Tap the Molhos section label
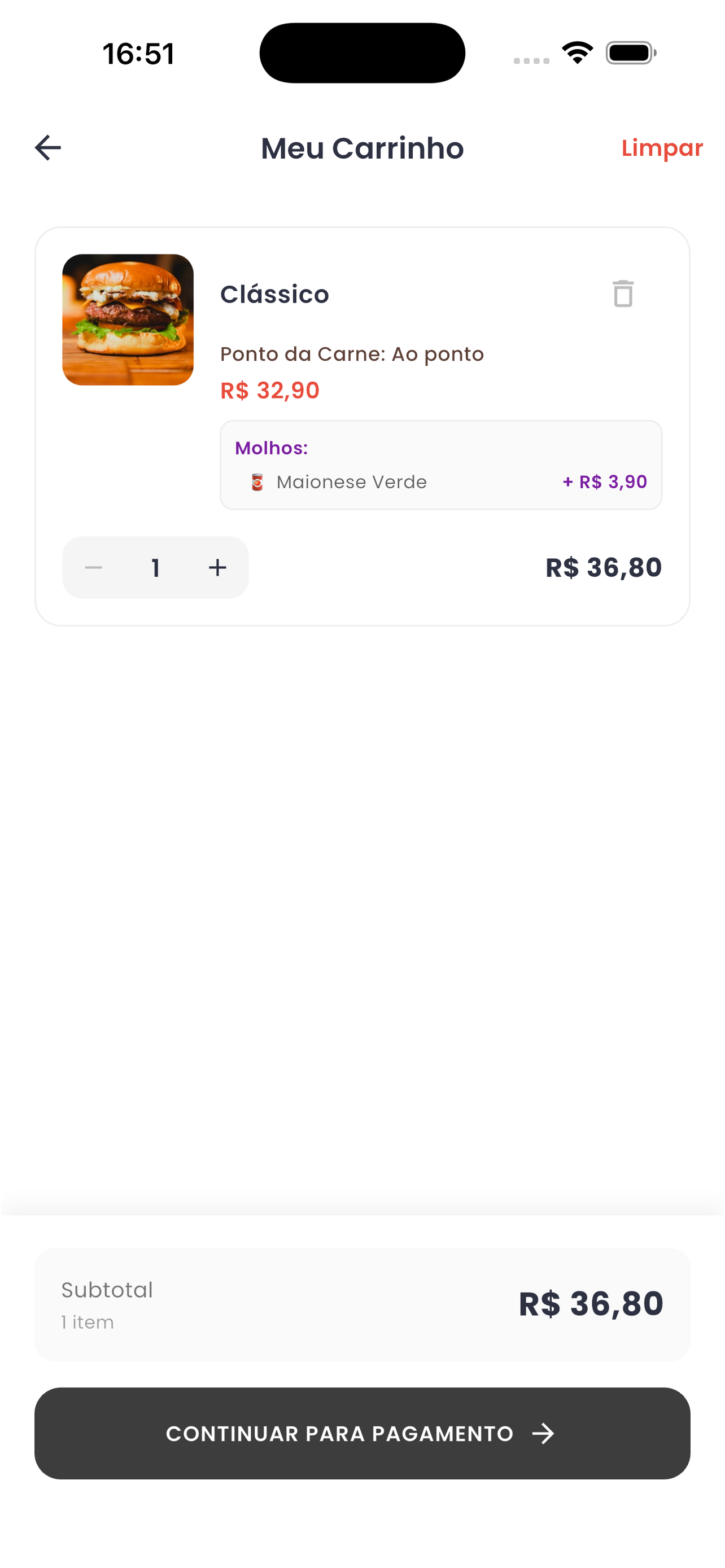Image resolution: width=725 pixels, height=1568 pixels. [272, 448]
